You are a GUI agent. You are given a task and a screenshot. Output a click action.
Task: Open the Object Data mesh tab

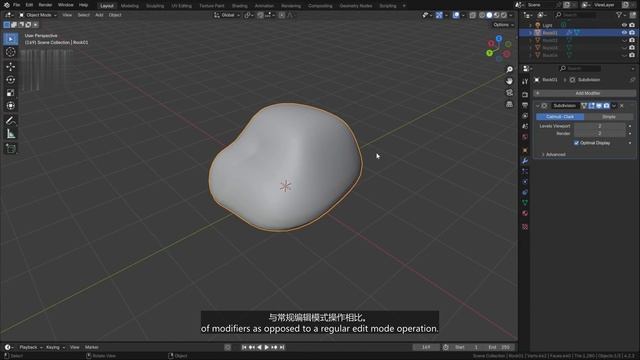coord(525,203)
